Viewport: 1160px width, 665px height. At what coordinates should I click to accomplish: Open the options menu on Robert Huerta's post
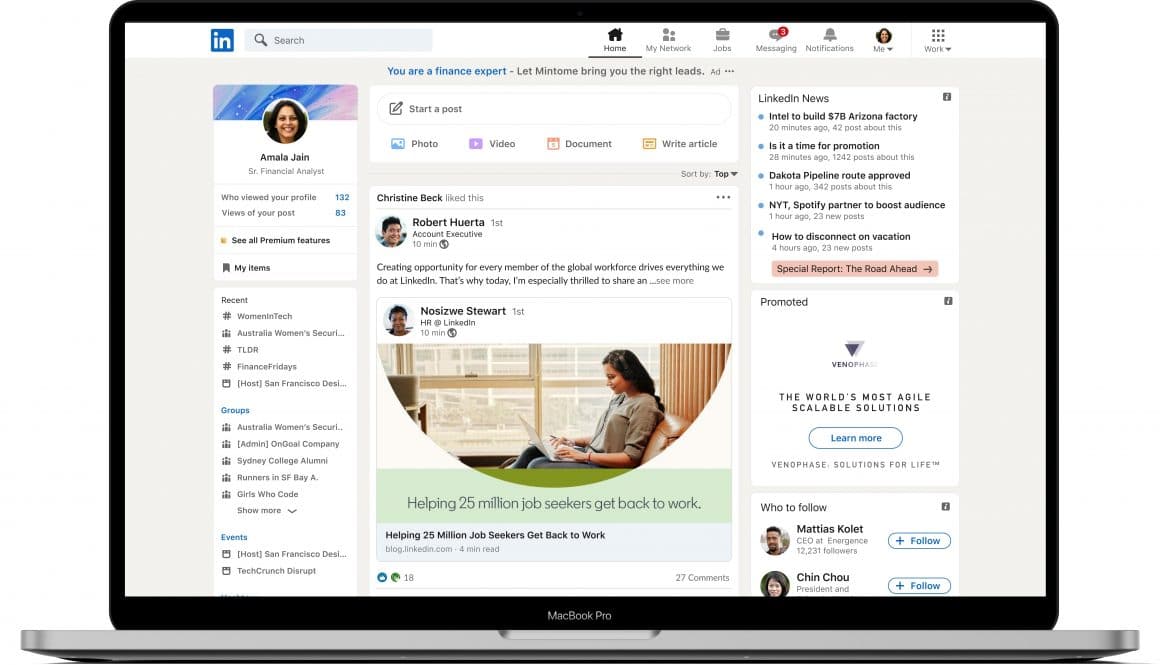point(723,196)
